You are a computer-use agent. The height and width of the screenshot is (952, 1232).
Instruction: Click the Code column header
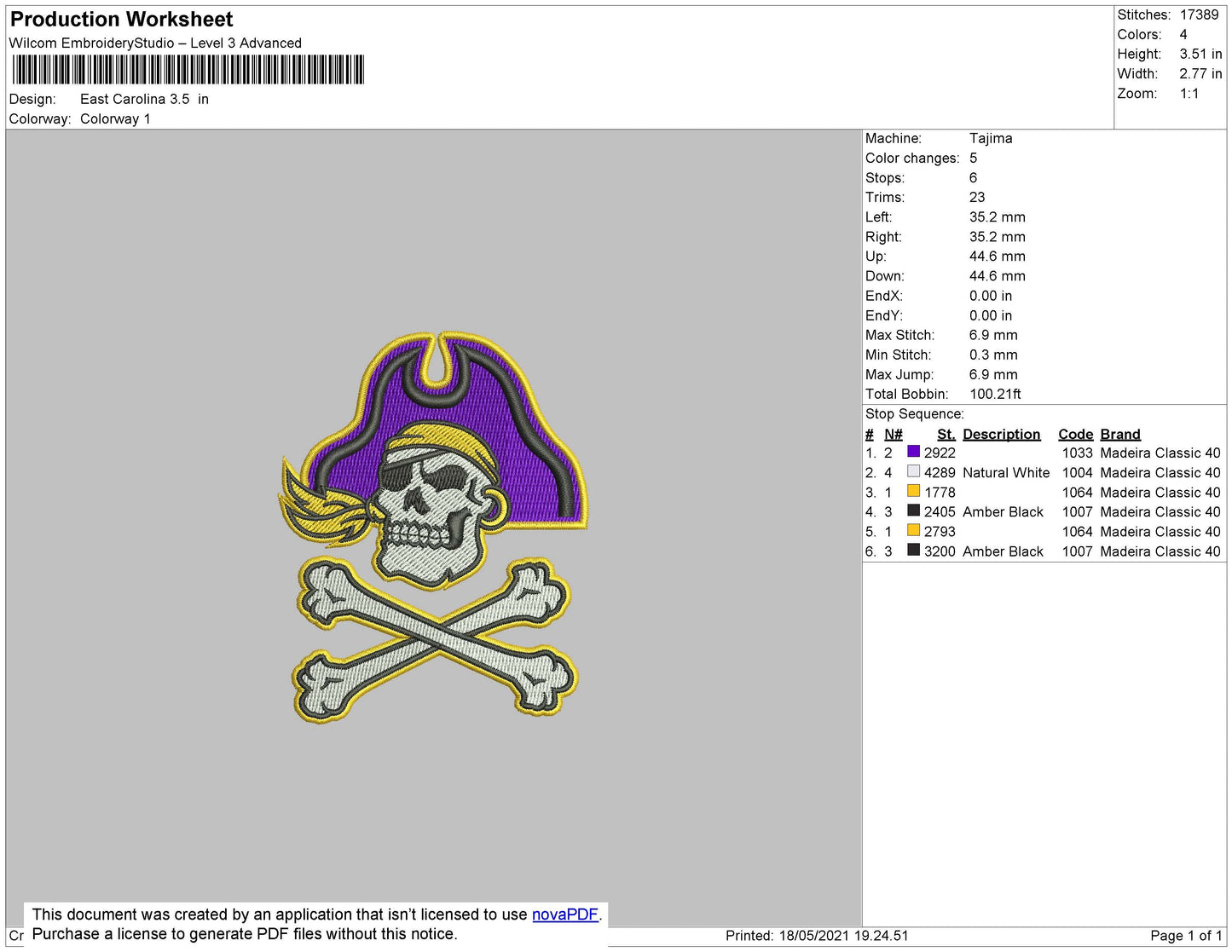pos(1075,434)
